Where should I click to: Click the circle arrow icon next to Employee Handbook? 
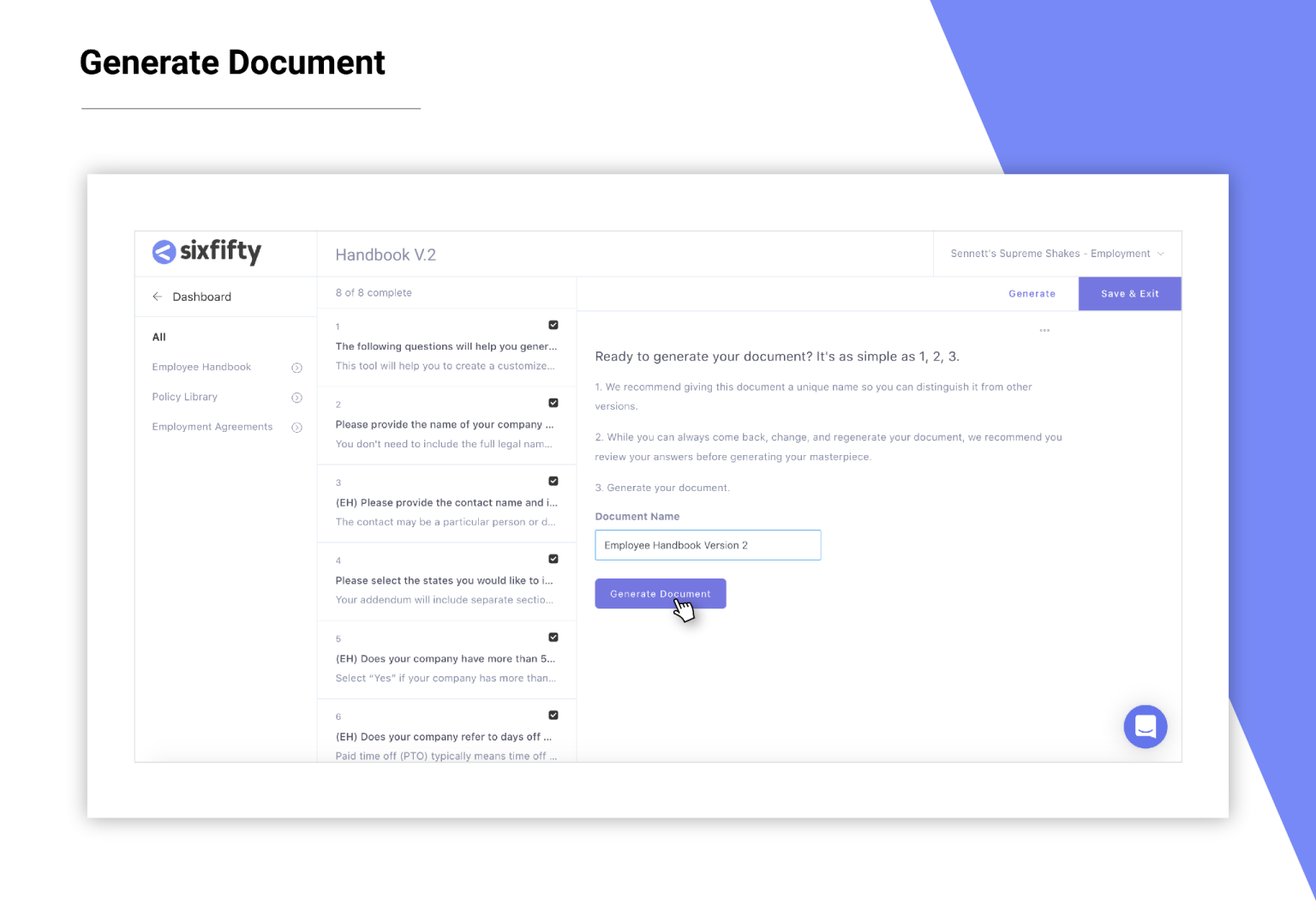click(296, 368)
